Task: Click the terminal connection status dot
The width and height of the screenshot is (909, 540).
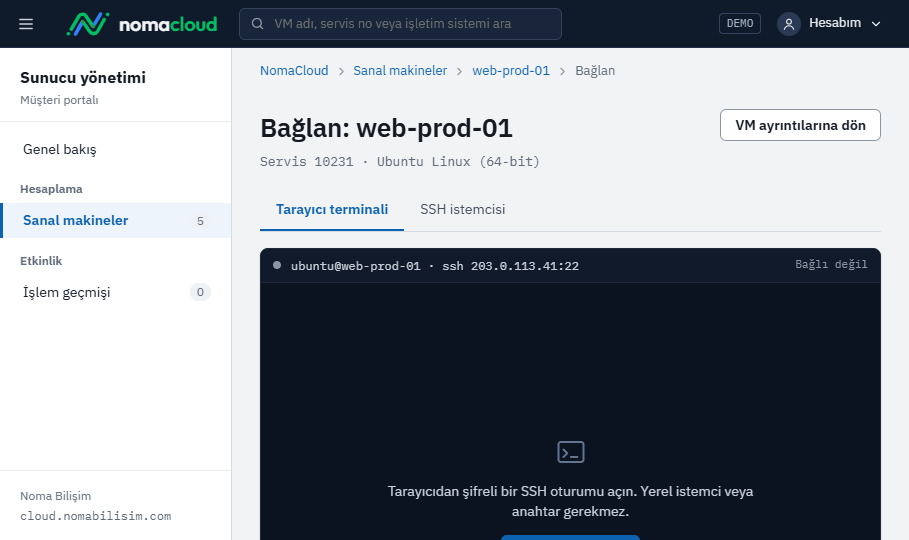Action: pyautogui.click(x=277, y=265)
